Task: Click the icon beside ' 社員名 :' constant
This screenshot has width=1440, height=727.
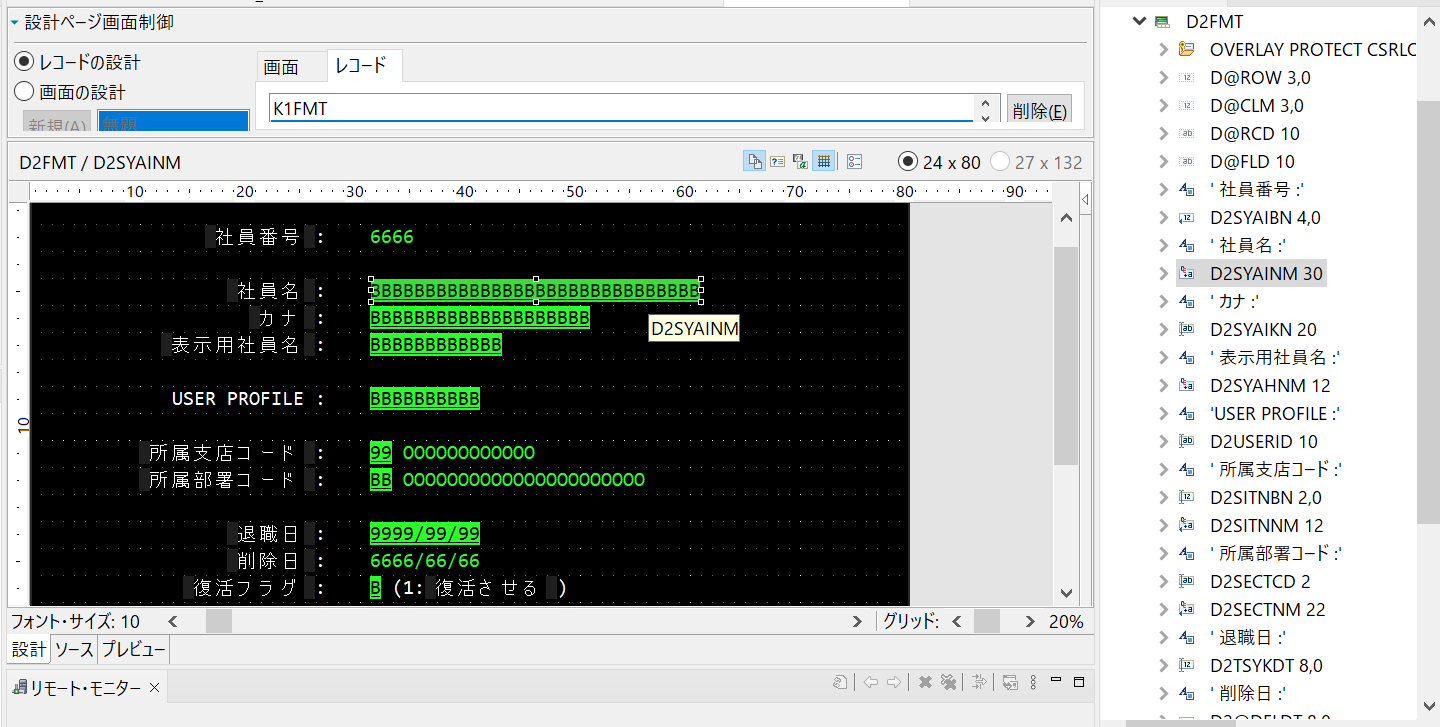Action: (1187, 245)
